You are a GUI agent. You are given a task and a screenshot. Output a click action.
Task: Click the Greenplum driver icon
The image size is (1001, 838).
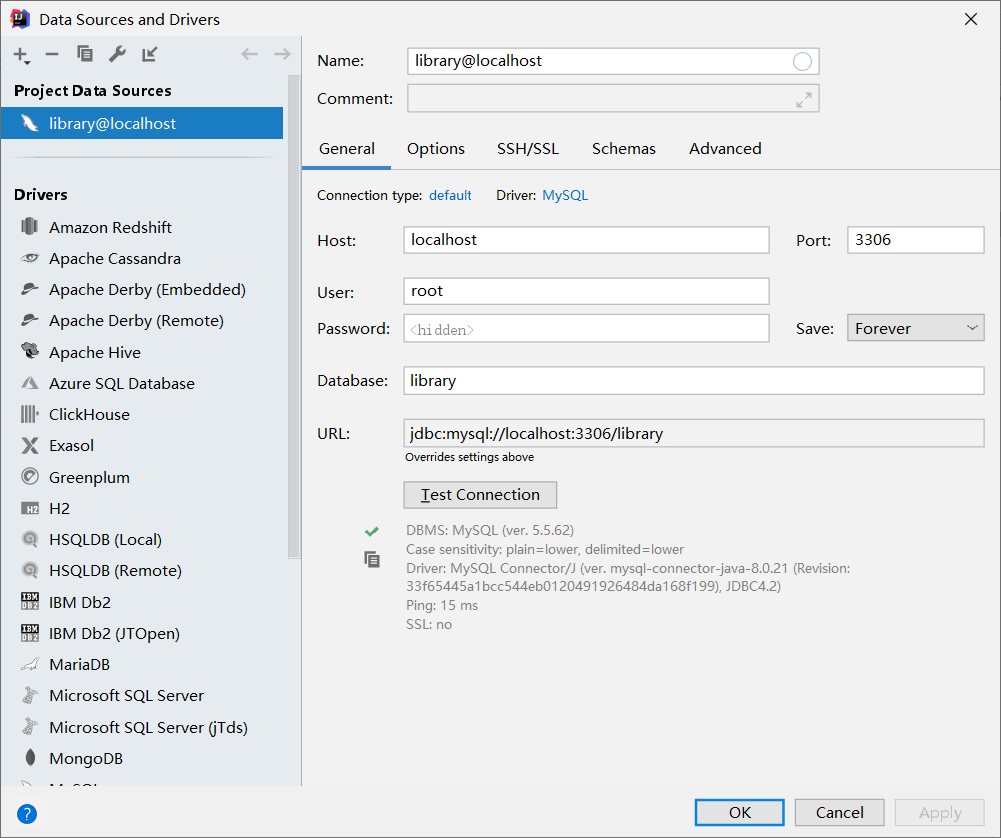coord(29,476)
